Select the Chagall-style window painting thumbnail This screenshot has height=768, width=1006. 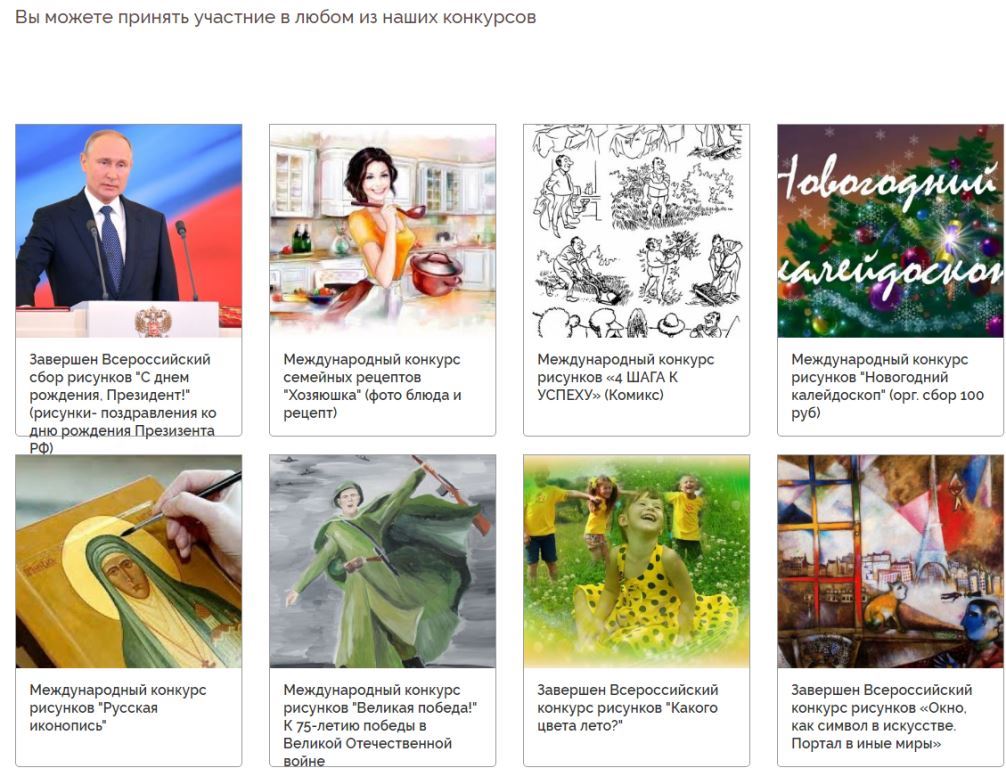[x=891, y=561]
